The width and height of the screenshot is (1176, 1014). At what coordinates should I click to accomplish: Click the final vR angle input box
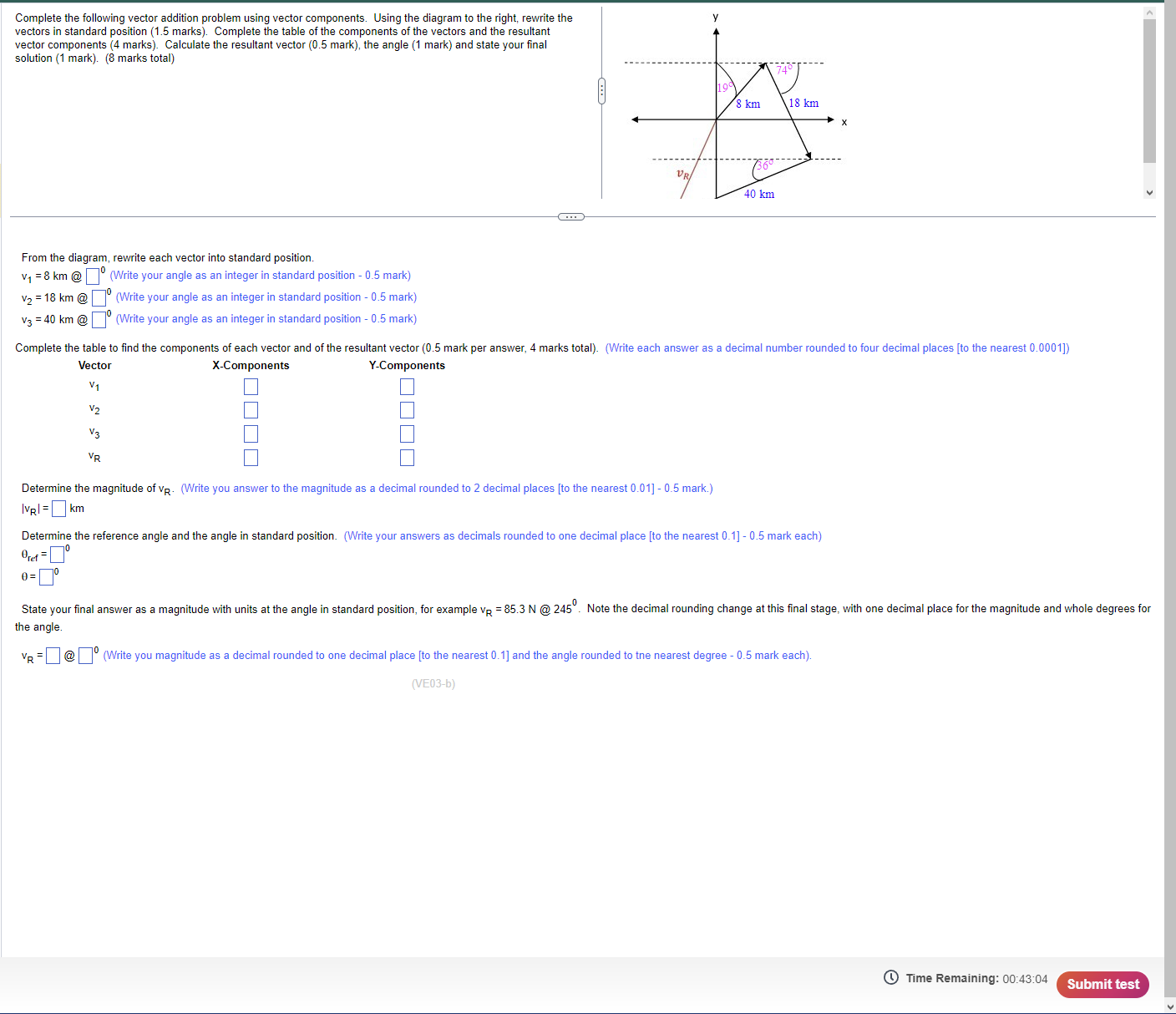point(84,656)
